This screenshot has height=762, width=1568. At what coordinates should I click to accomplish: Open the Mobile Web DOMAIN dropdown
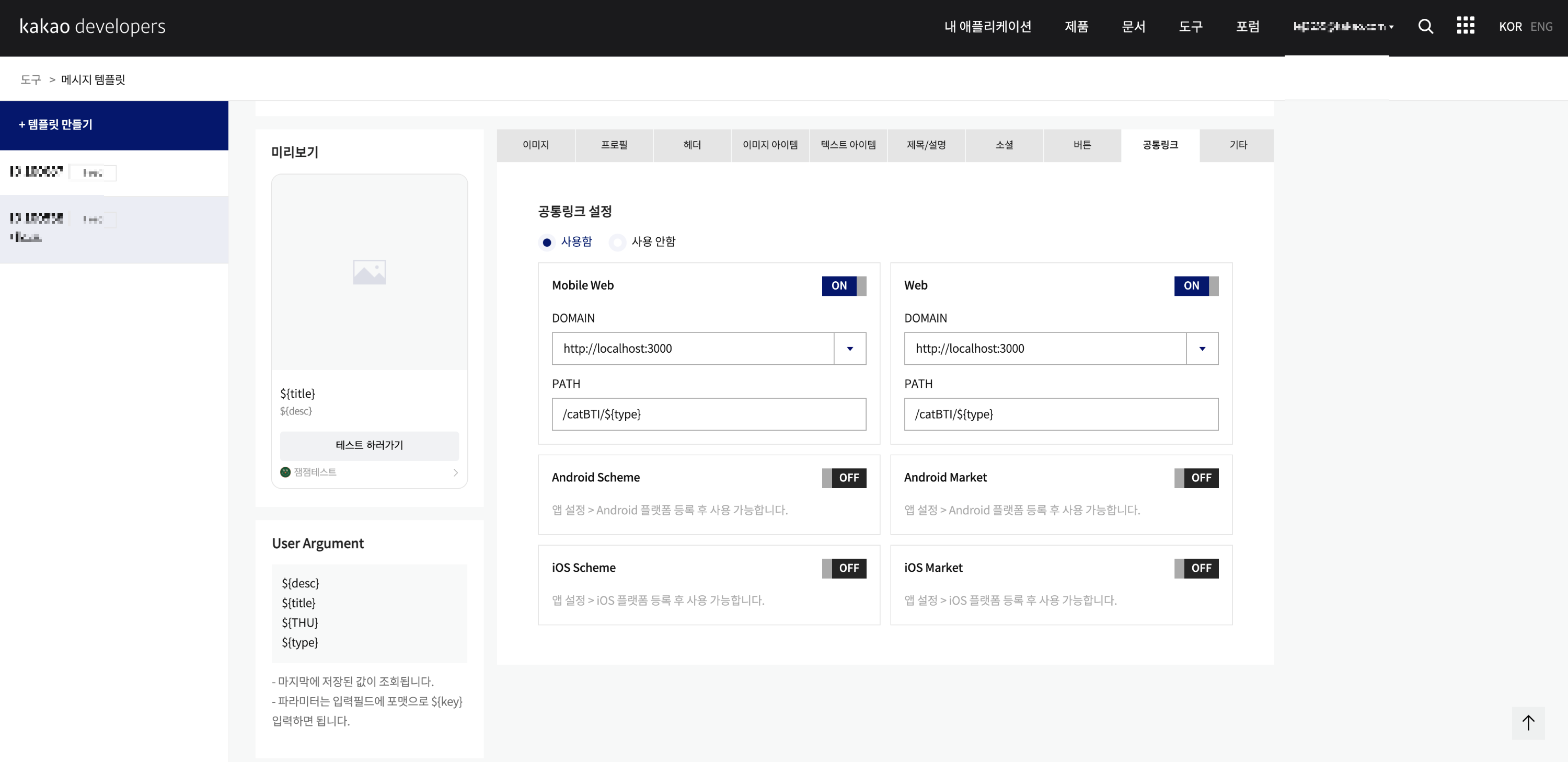[x=850, y=349]
